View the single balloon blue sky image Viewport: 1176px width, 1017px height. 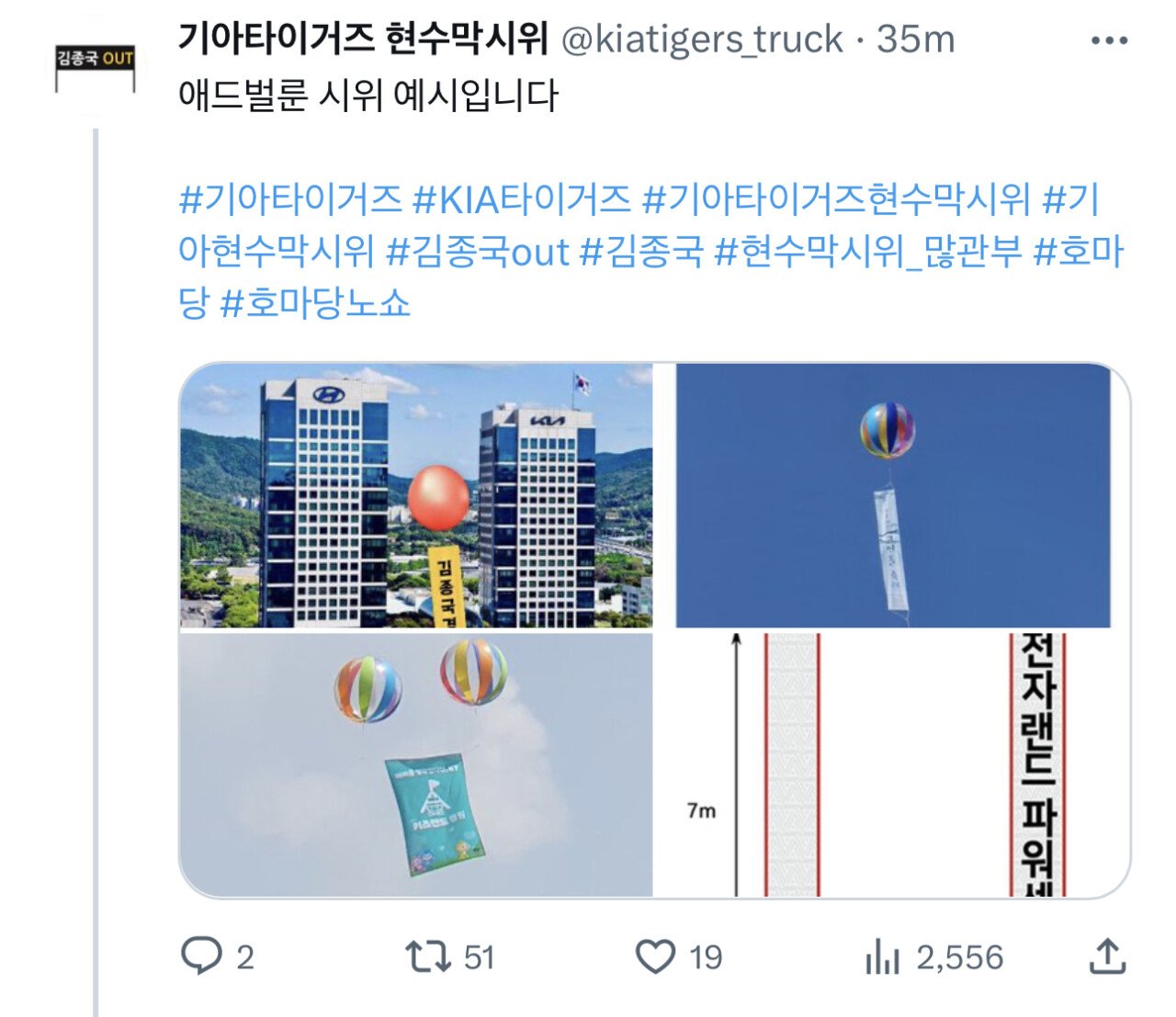pyautogui.click(x=893, y=496)
